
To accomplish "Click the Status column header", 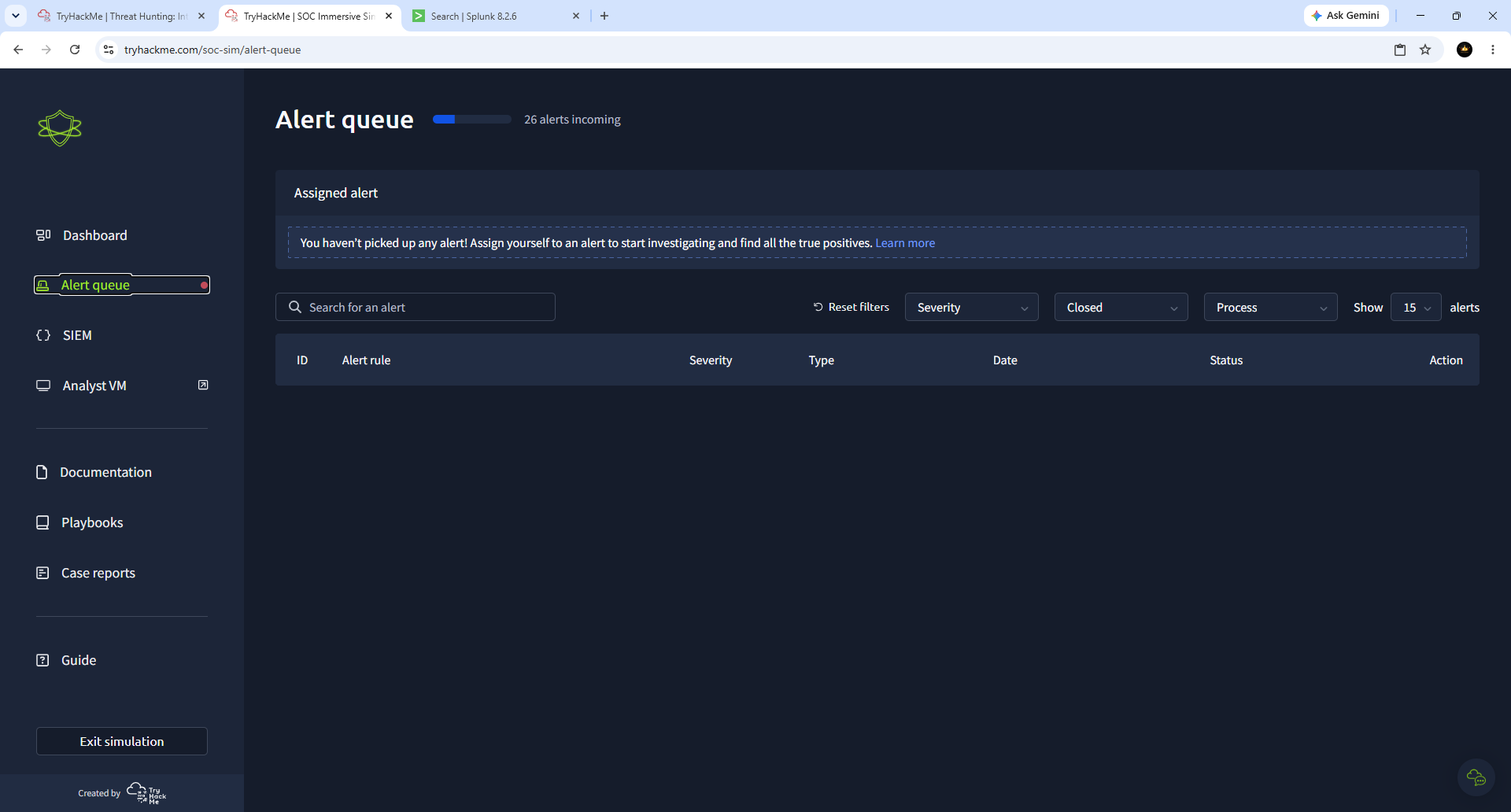I will 1226,360.
